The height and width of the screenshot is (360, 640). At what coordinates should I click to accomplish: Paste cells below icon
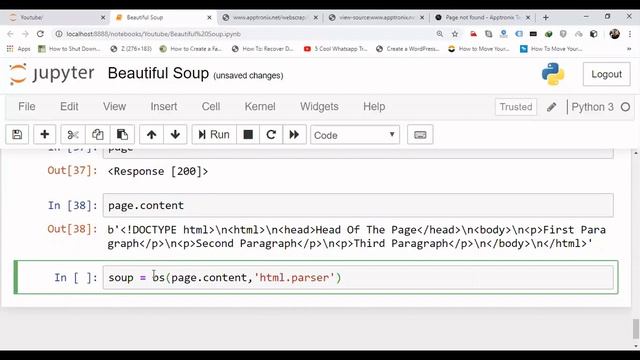point(122,135)
